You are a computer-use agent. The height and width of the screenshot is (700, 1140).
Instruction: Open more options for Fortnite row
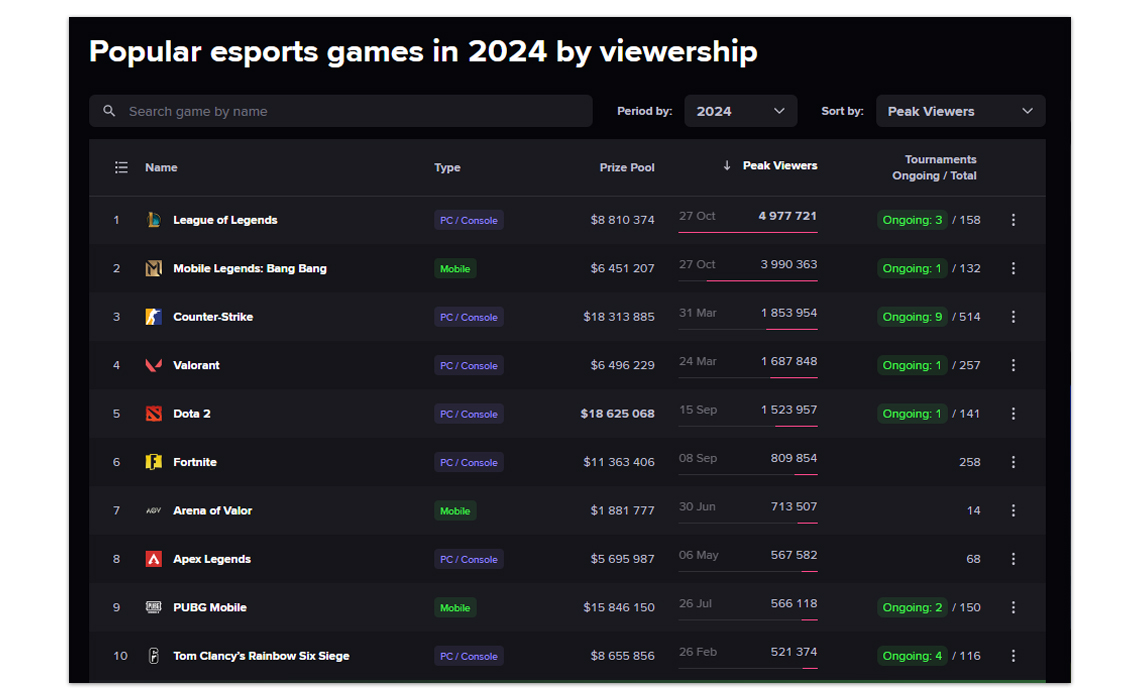click(x=1013, y=462)
